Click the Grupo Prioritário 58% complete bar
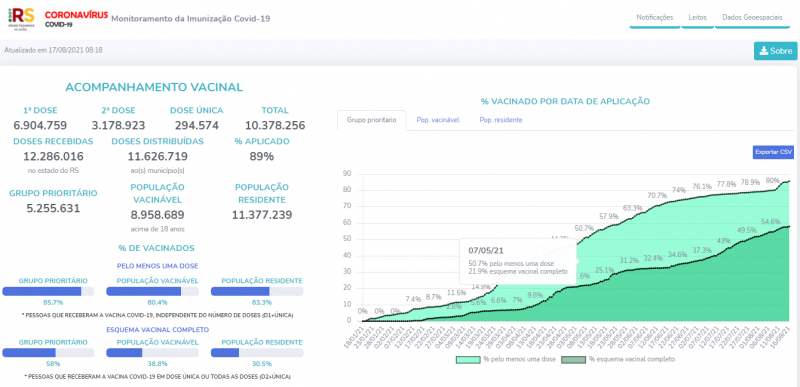This screenshot has width=800, height=387. pyautogui.click(x=48, y=353)
